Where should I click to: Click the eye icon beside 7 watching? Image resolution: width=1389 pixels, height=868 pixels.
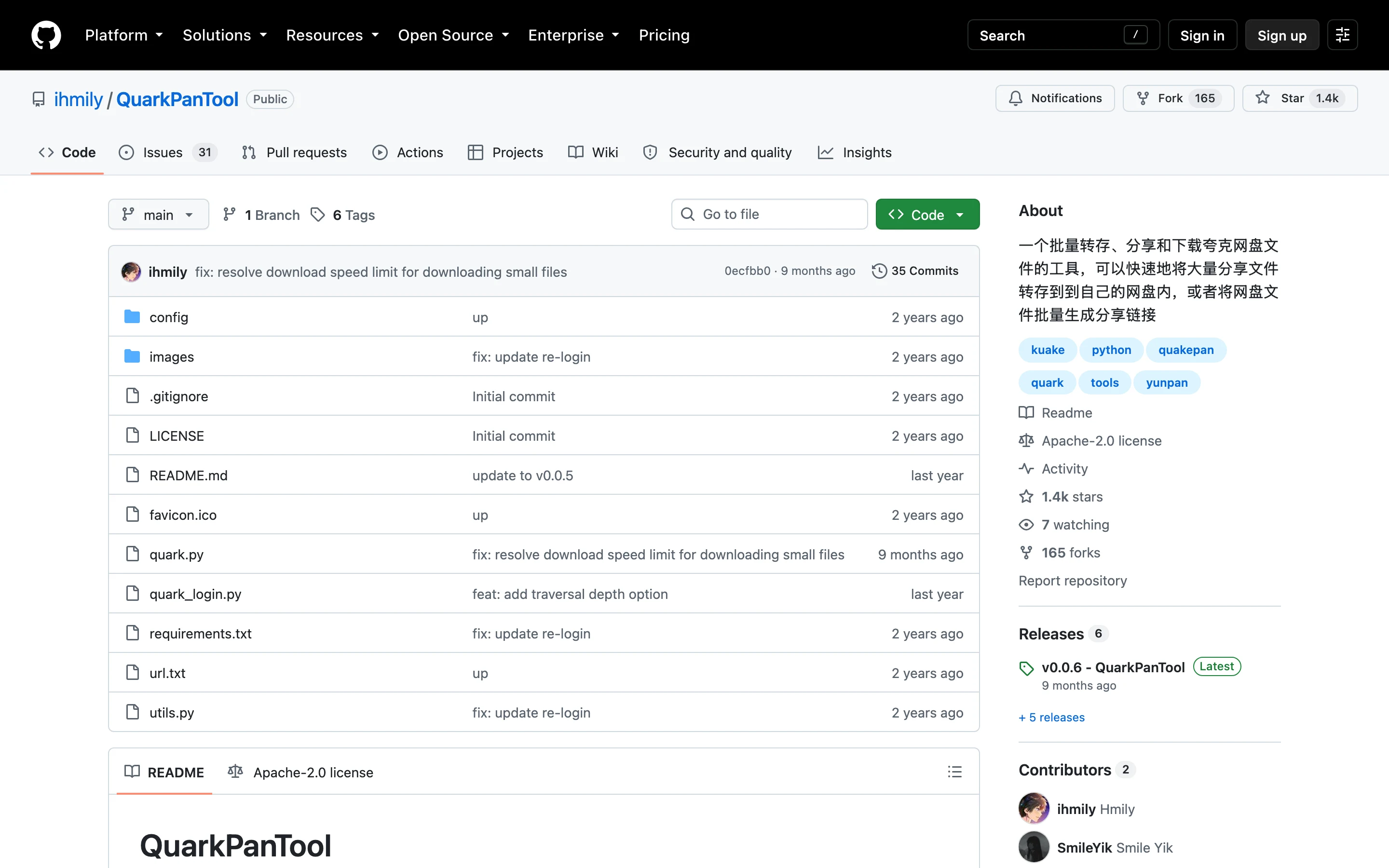[1026, 525]
